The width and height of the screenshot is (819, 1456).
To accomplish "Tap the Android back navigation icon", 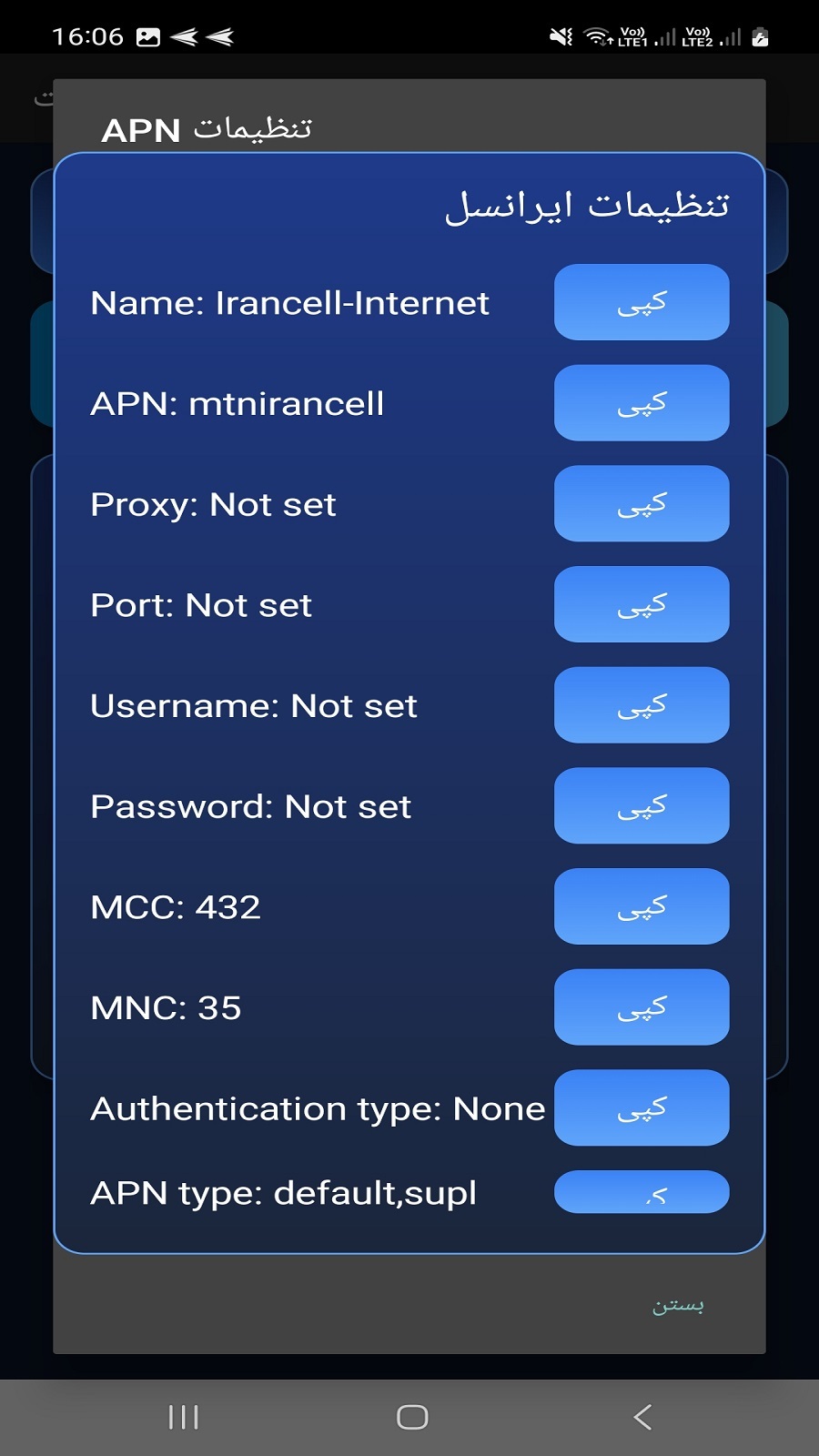I will (642, 1417).
